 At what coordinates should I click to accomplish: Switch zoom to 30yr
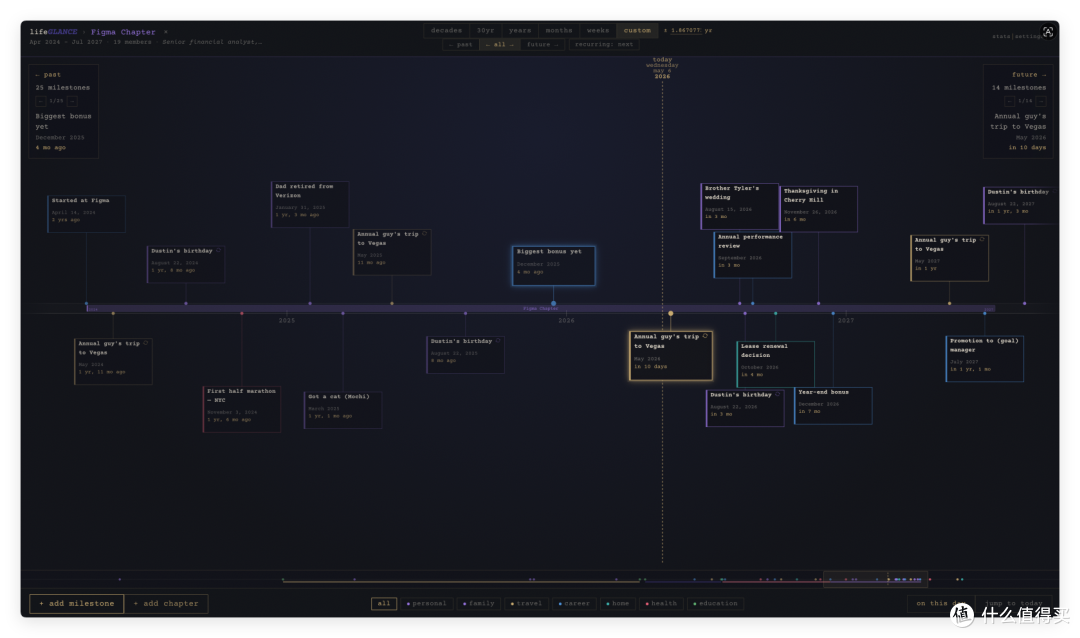[486, 30]
